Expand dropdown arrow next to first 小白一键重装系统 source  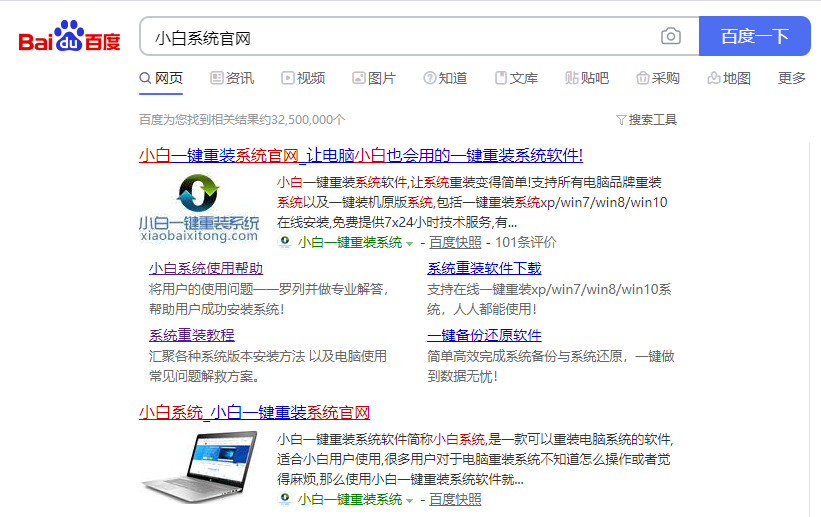[409, 244]
